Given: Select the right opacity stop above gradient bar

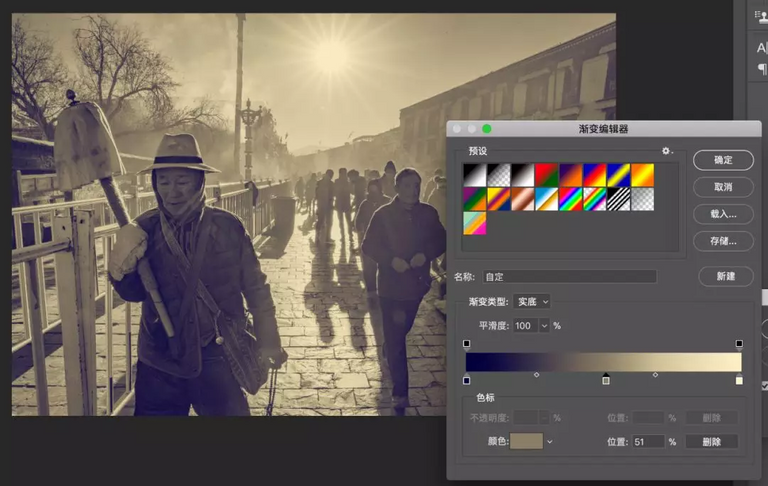Looking at the screenshot, I should (x=739, y=344).
